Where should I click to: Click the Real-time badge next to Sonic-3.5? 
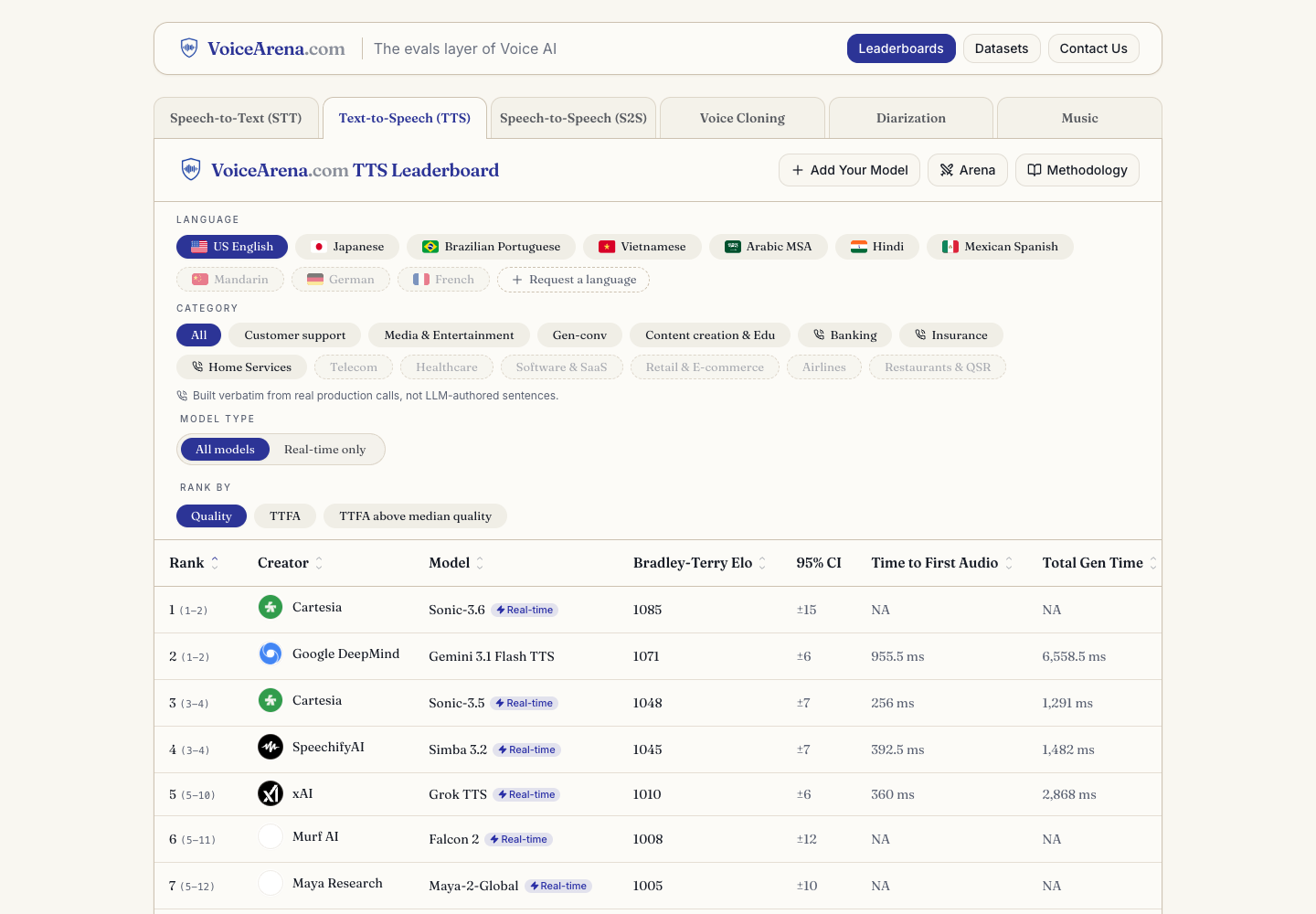point(525,703)
